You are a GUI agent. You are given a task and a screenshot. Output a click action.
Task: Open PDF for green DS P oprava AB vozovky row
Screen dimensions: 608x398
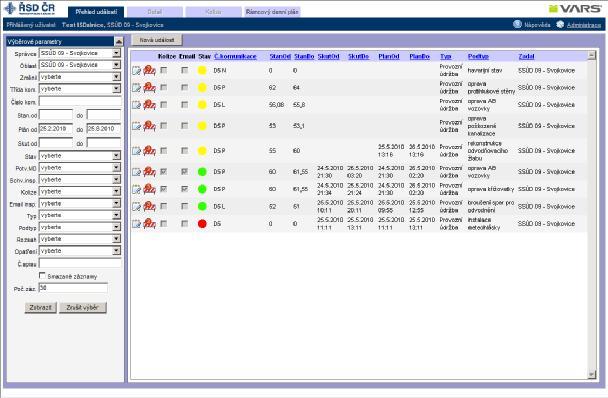(x=150, y=171)
